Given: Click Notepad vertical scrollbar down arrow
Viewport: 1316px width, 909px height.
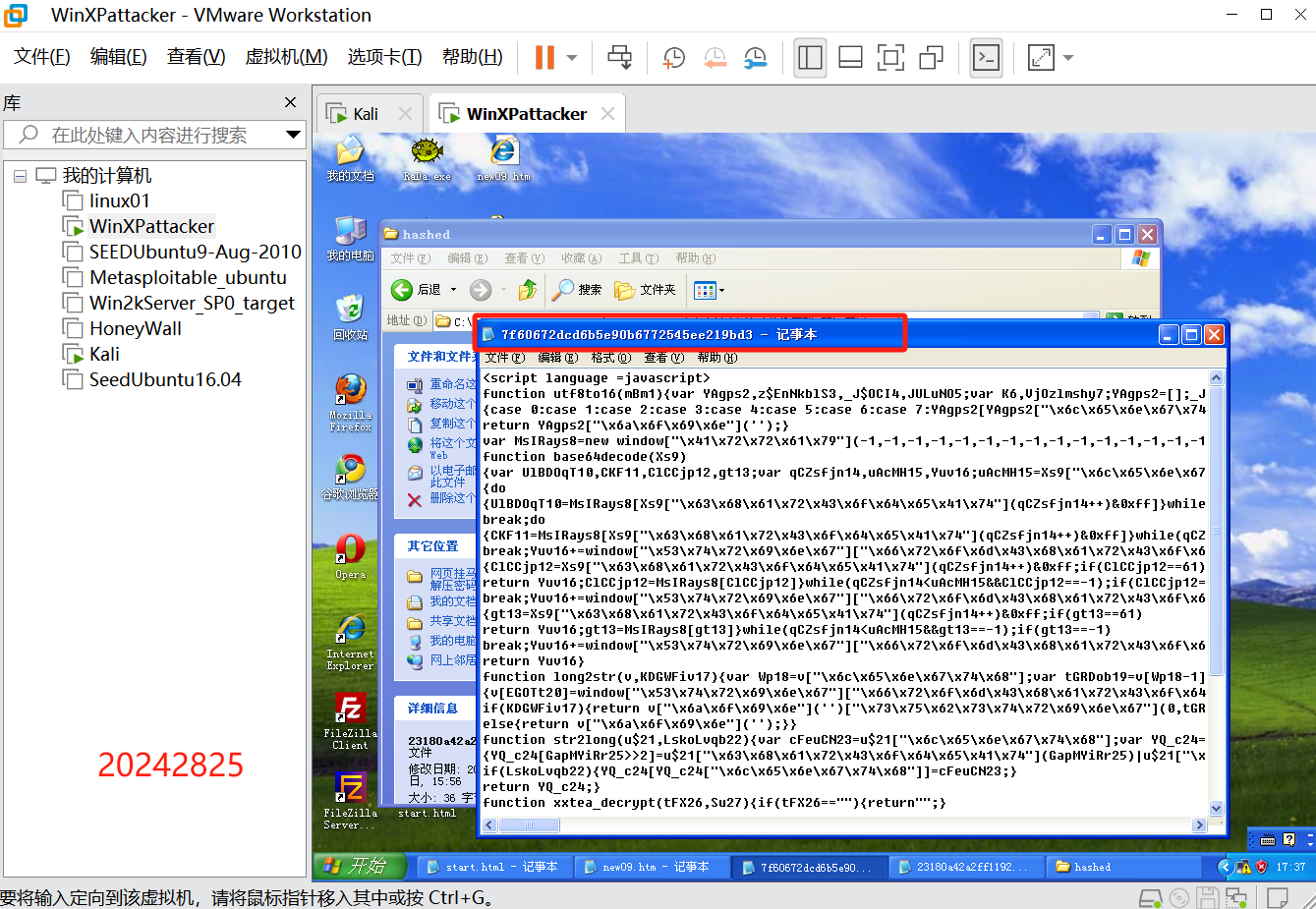Looking at the screenshot, I should pyautogui.click(x=1217, y=809).
